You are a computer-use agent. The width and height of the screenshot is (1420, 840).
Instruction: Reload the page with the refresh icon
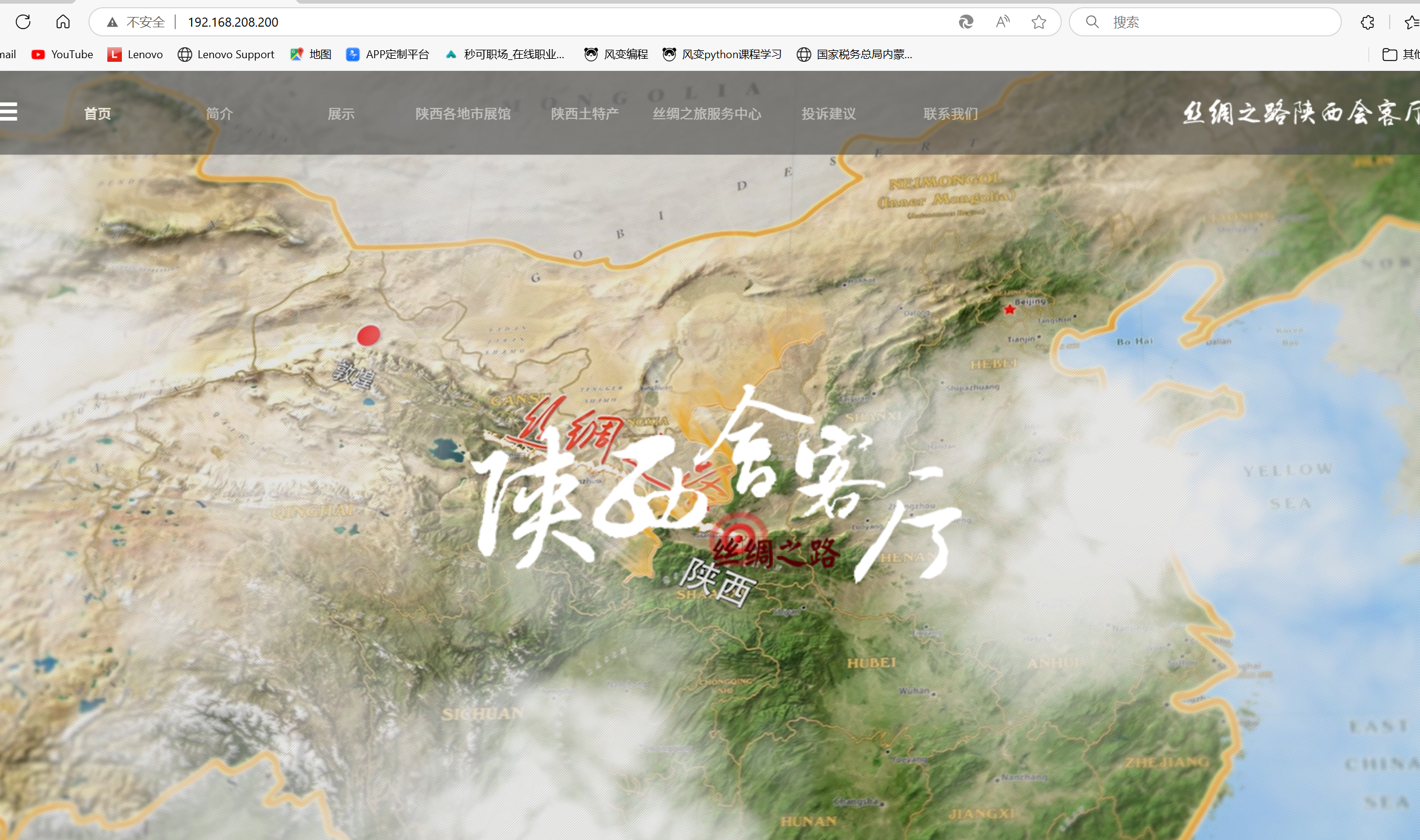(23, 22)
